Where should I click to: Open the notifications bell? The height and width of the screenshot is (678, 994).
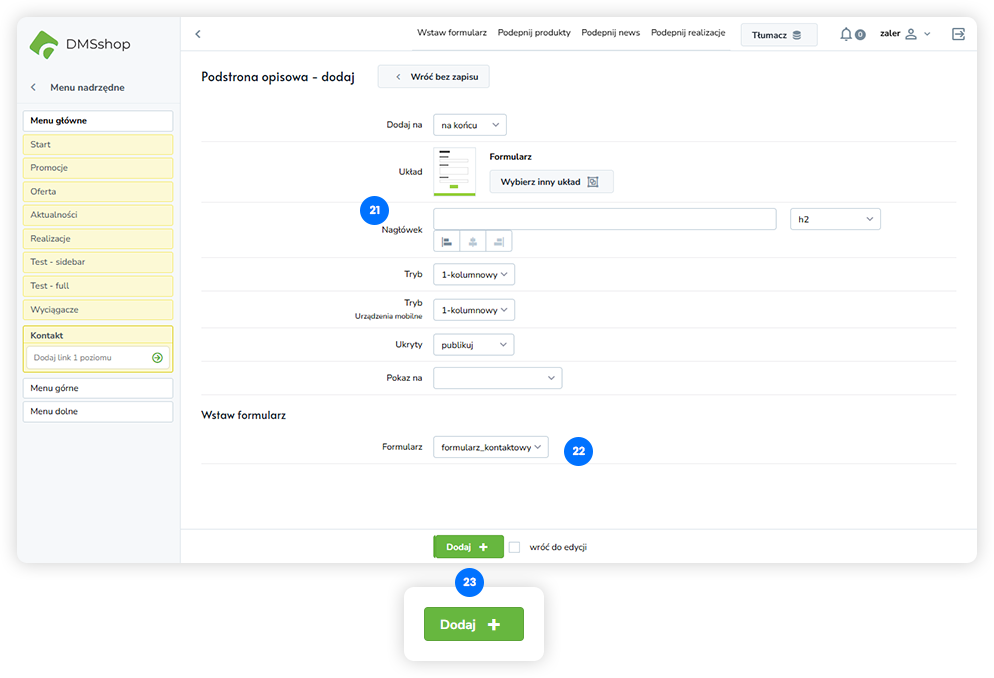point(846,34)
